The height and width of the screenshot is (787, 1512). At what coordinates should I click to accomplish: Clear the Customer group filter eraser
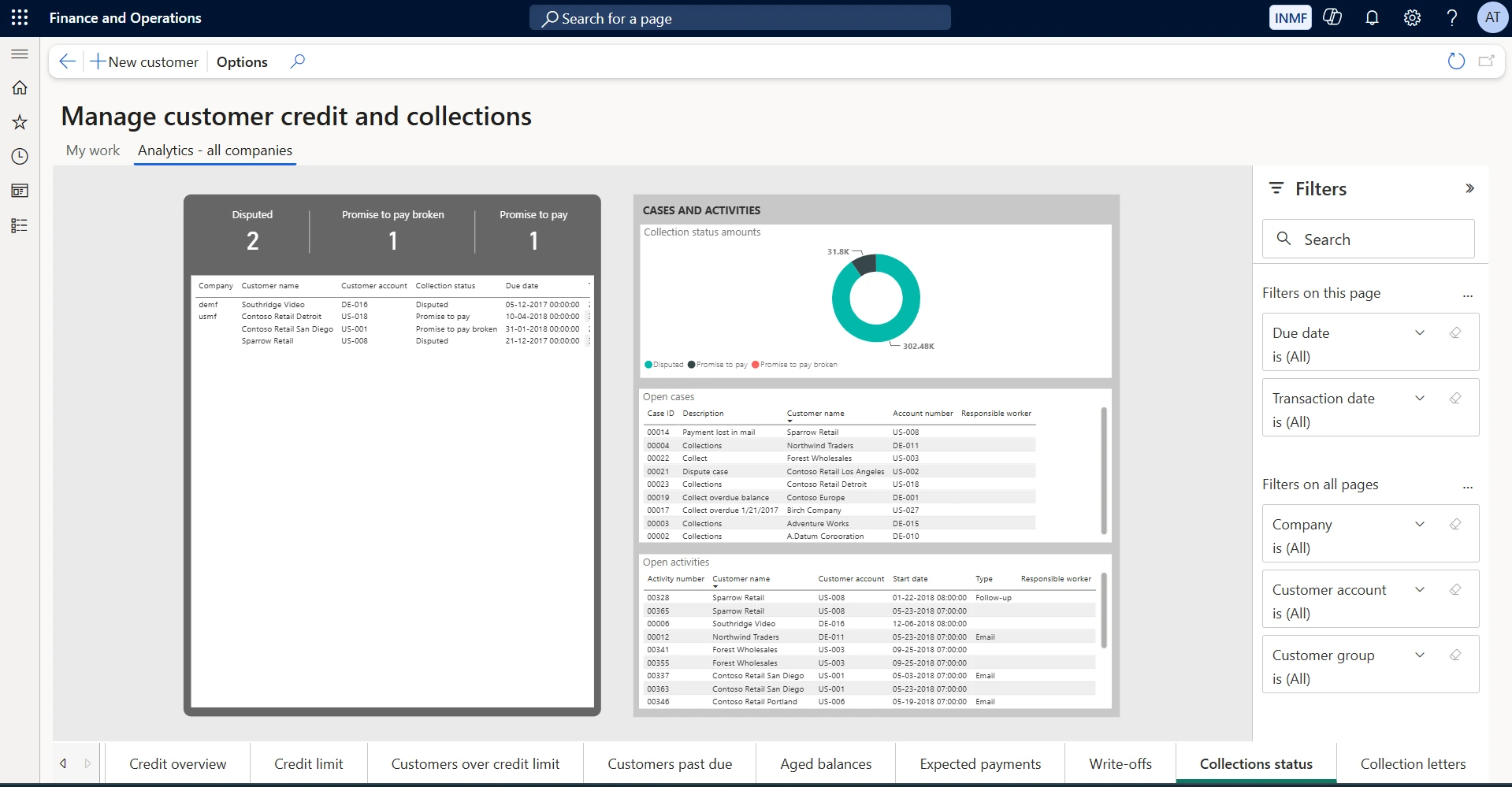(1455, 655)
